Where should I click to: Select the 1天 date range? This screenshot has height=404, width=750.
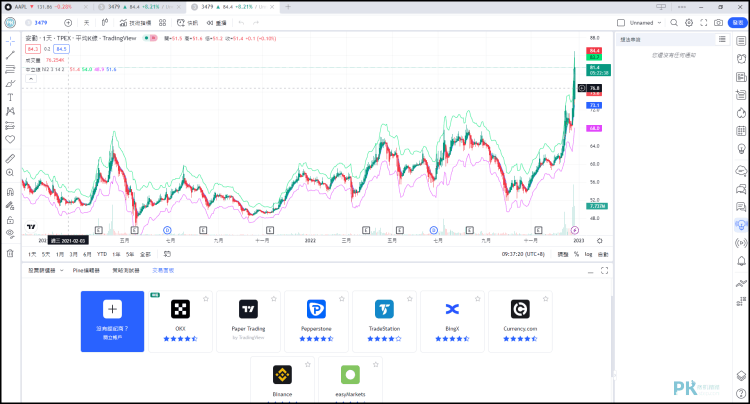pyautogui.click(x=32, y=254)
